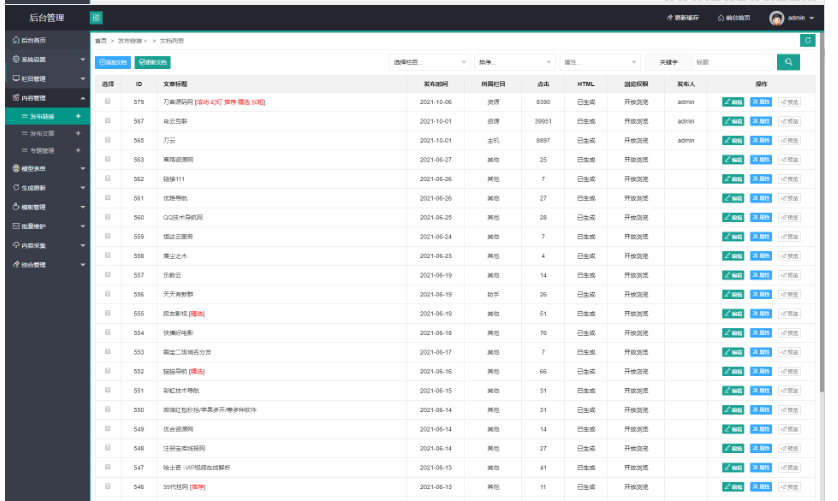The image size is (838, 501).
Task: Click the plus icon beside 发布链接
Action: pos(78,116)
